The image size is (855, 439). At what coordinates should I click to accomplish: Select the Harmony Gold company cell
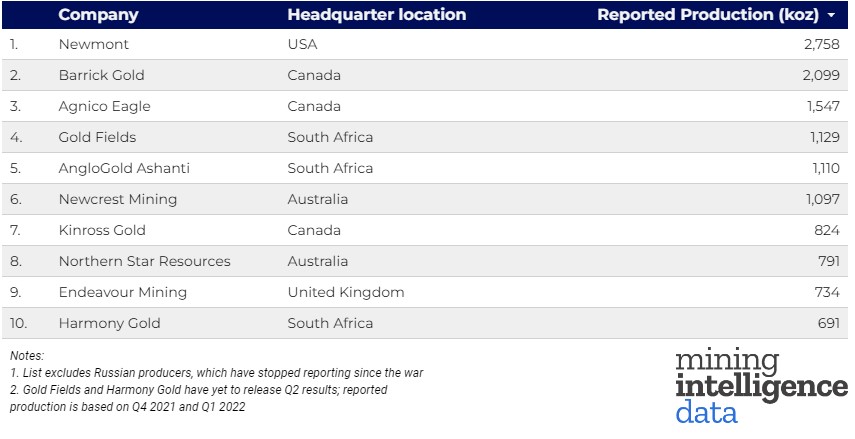pos(109,323)
